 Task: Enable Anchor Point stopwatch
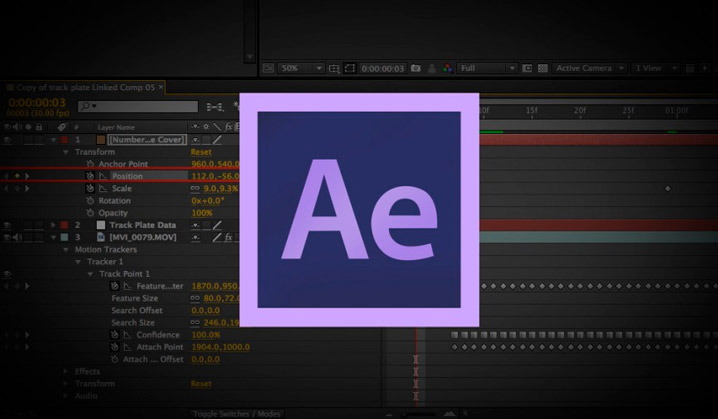(x=90, y=163)
